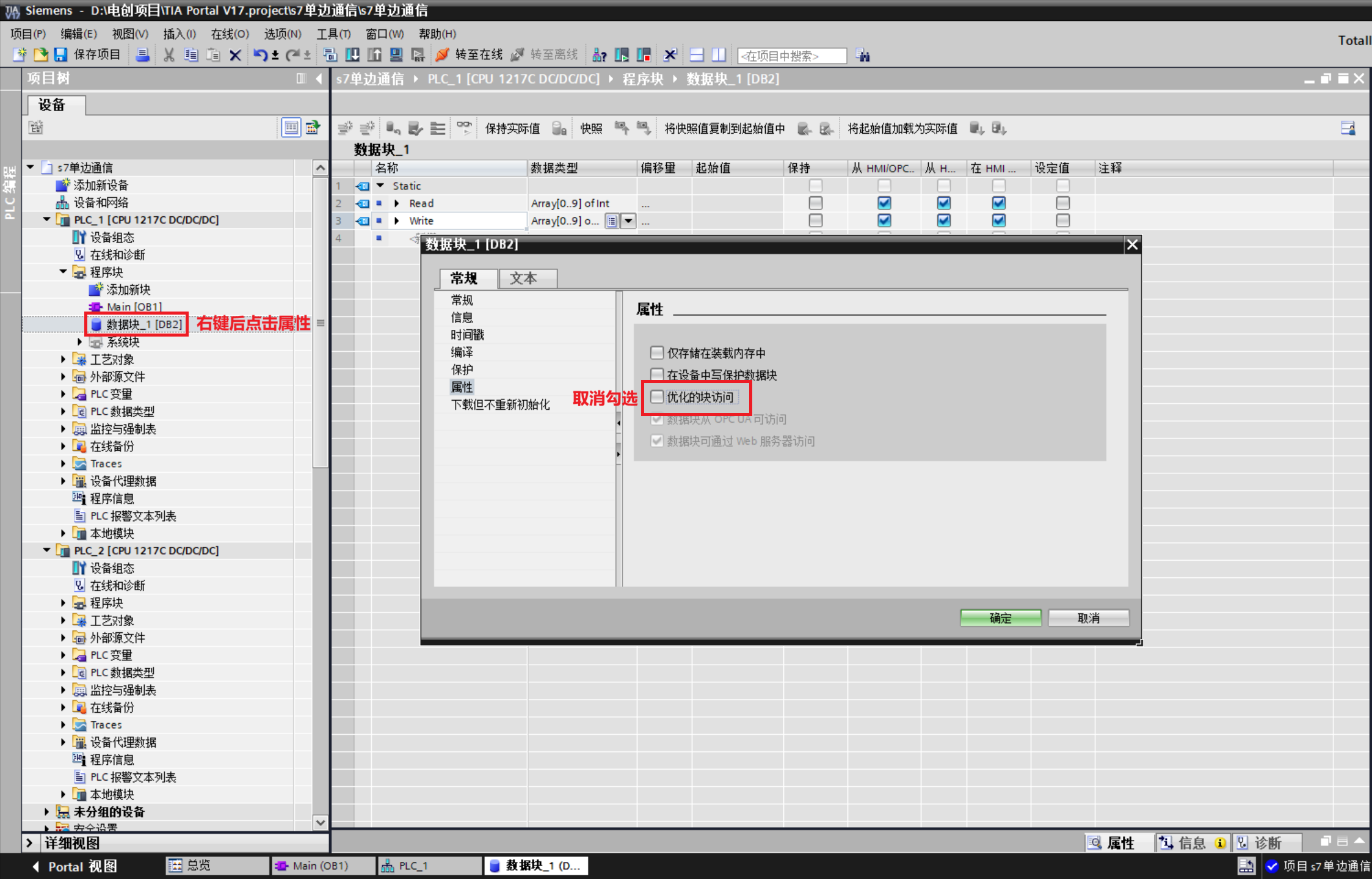The height and width of the screenshot is (879, 1372).
Task: Open data type dropdown for Write row
Action: (x=628, y=221)
